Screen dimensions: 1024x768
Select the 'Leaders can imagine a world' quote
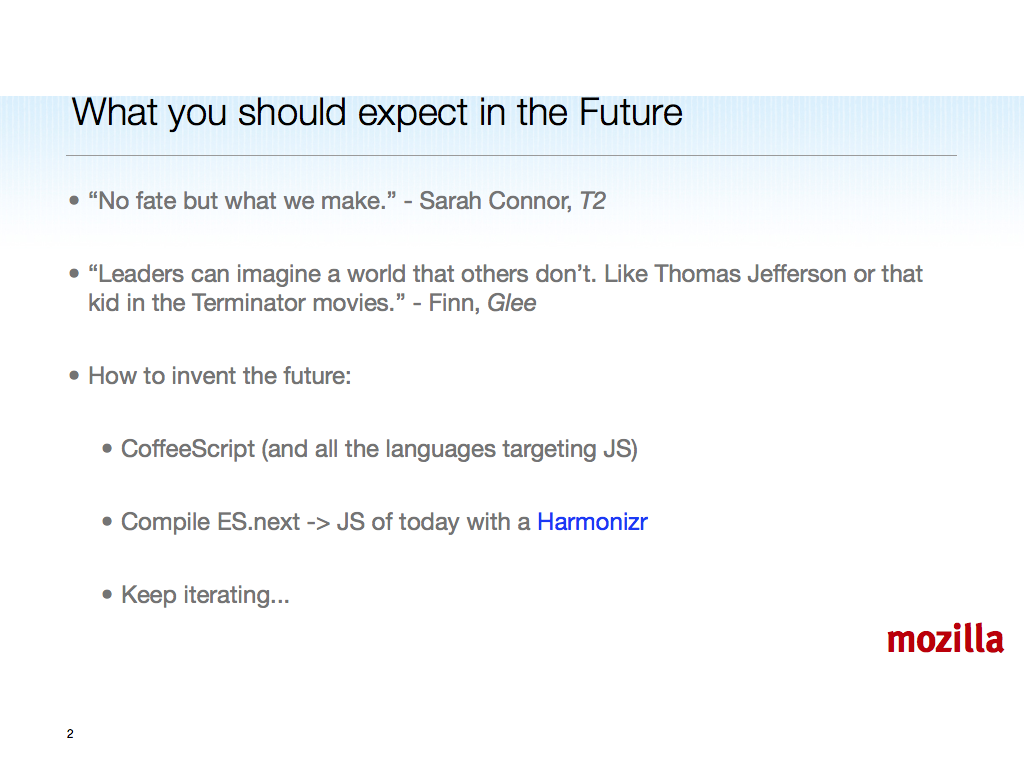[505, 288]
